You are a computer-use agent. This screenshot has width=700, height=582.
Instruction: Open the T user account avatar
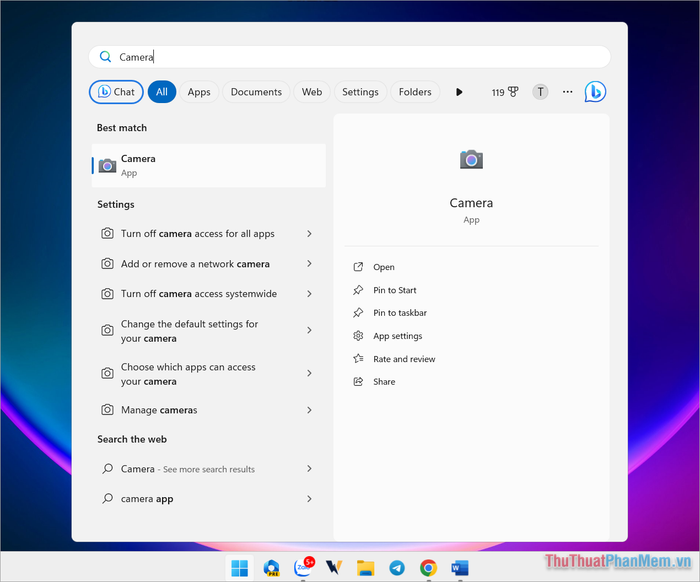(x=540, y=92)
